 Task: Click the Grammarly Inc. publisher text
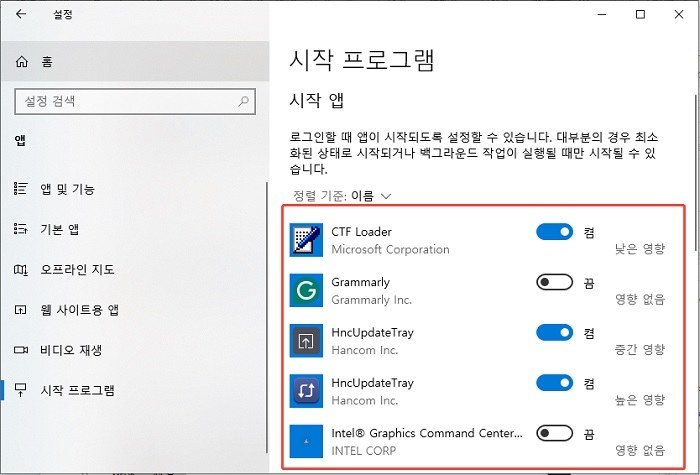(371, 300)
